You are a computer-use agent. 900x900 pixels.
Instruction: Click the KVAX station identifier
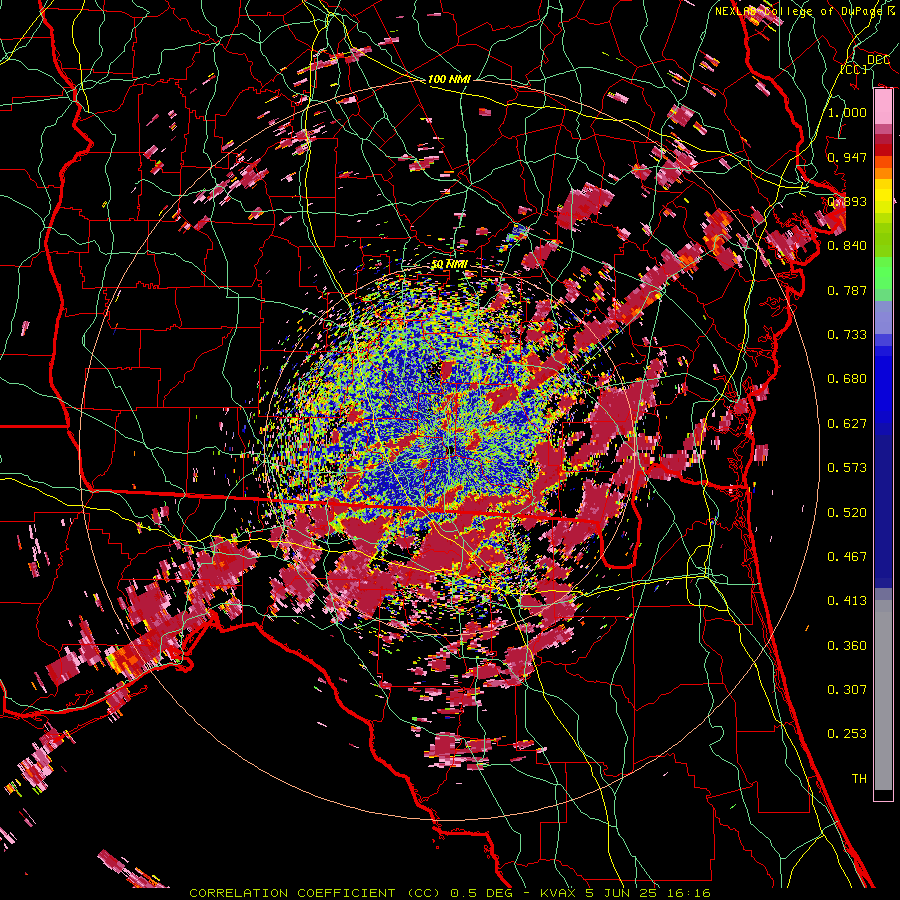click(x=560, y=893)
